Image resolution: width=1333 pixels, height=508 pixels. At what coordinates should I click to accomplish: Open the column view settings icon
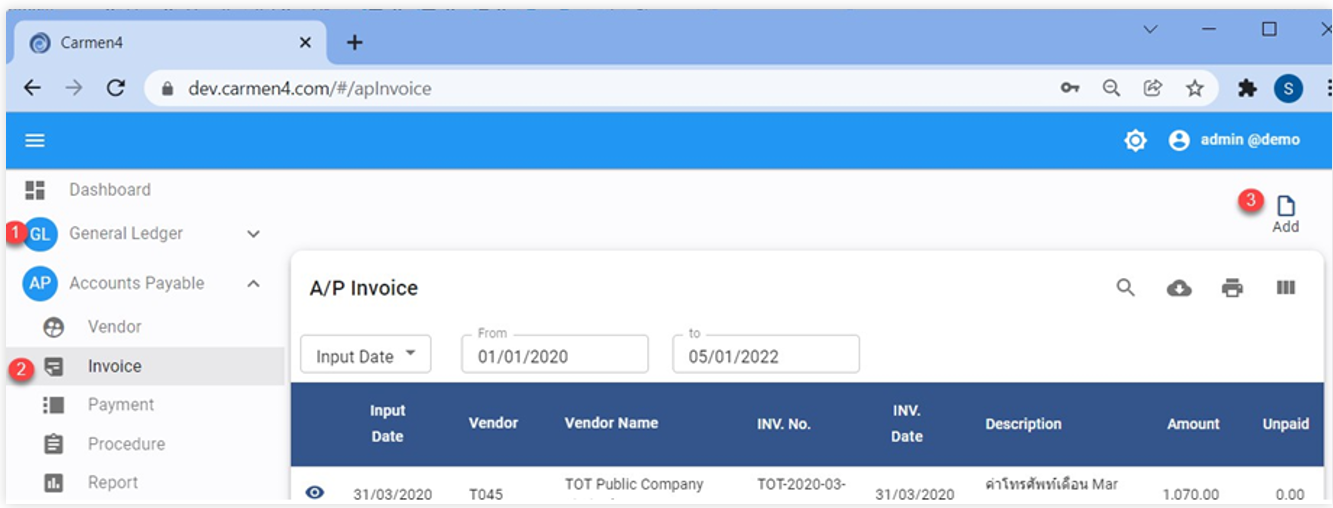coord(1286,288)
